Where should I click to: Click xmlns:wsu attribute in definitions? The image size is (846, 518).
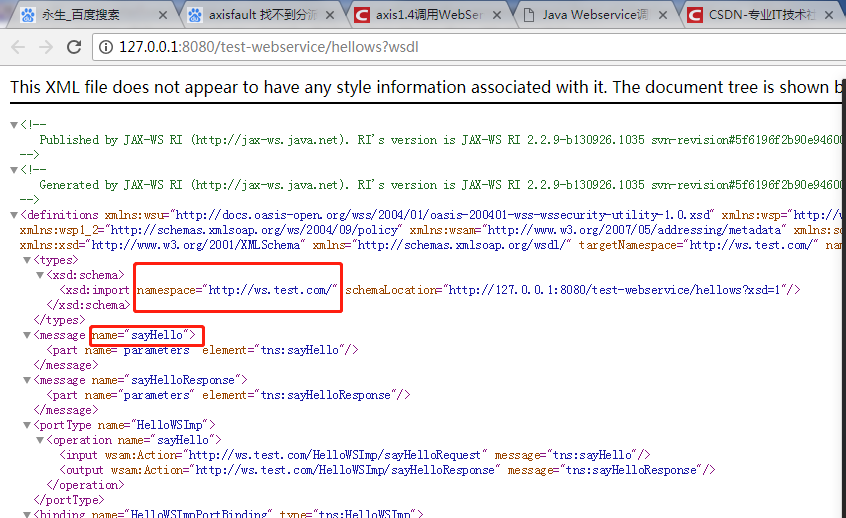[x=410, y=215]
